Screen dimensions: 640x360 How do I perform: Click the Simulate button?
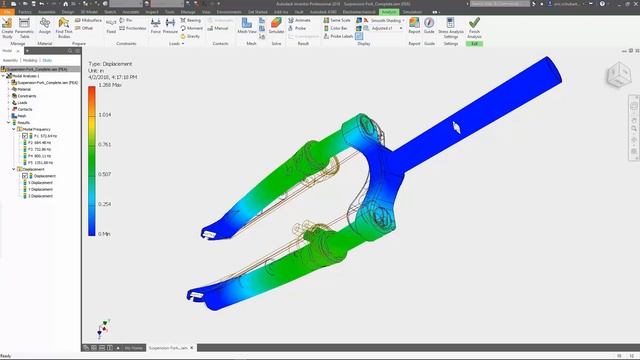[x=276, y=26]
